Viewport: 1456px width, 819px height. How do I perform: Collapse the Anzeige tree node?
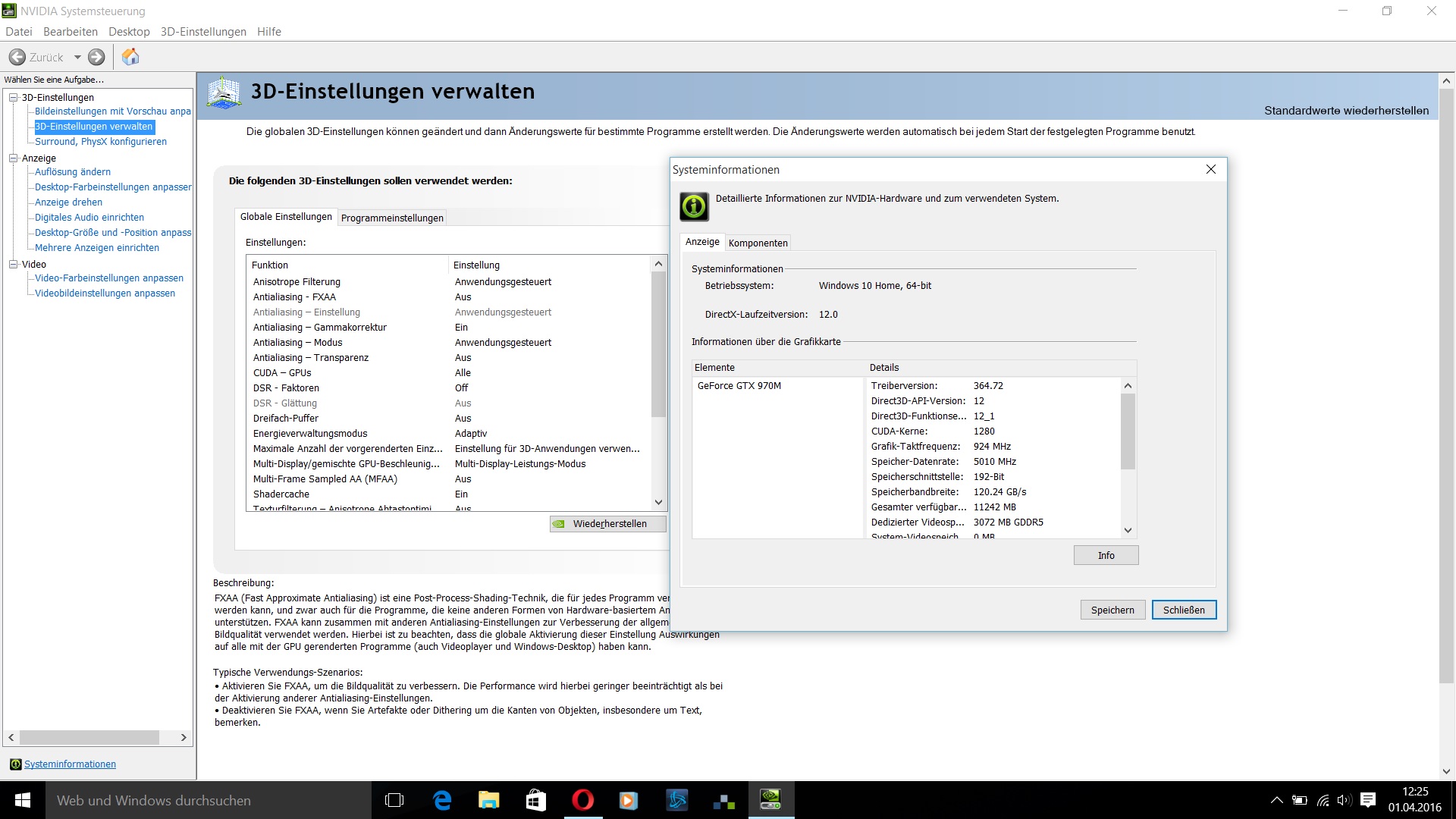13,158
